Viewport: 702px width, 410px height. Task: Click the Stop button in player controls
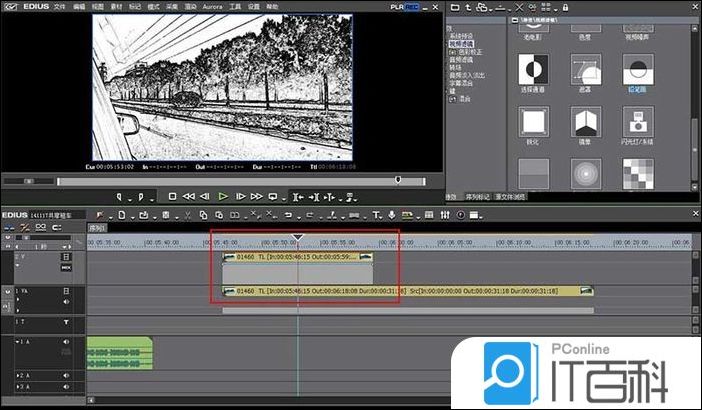click(172, 196)
